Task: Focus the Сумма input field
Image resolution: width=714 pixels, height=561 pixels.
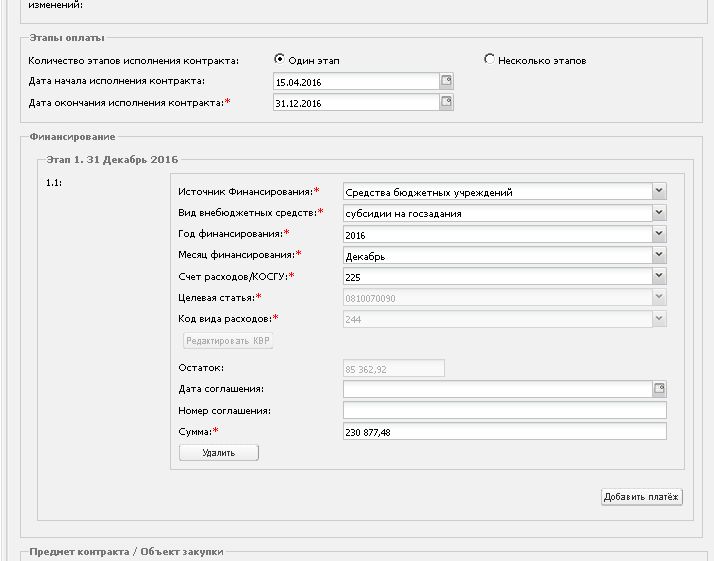Action: point(505,432)
